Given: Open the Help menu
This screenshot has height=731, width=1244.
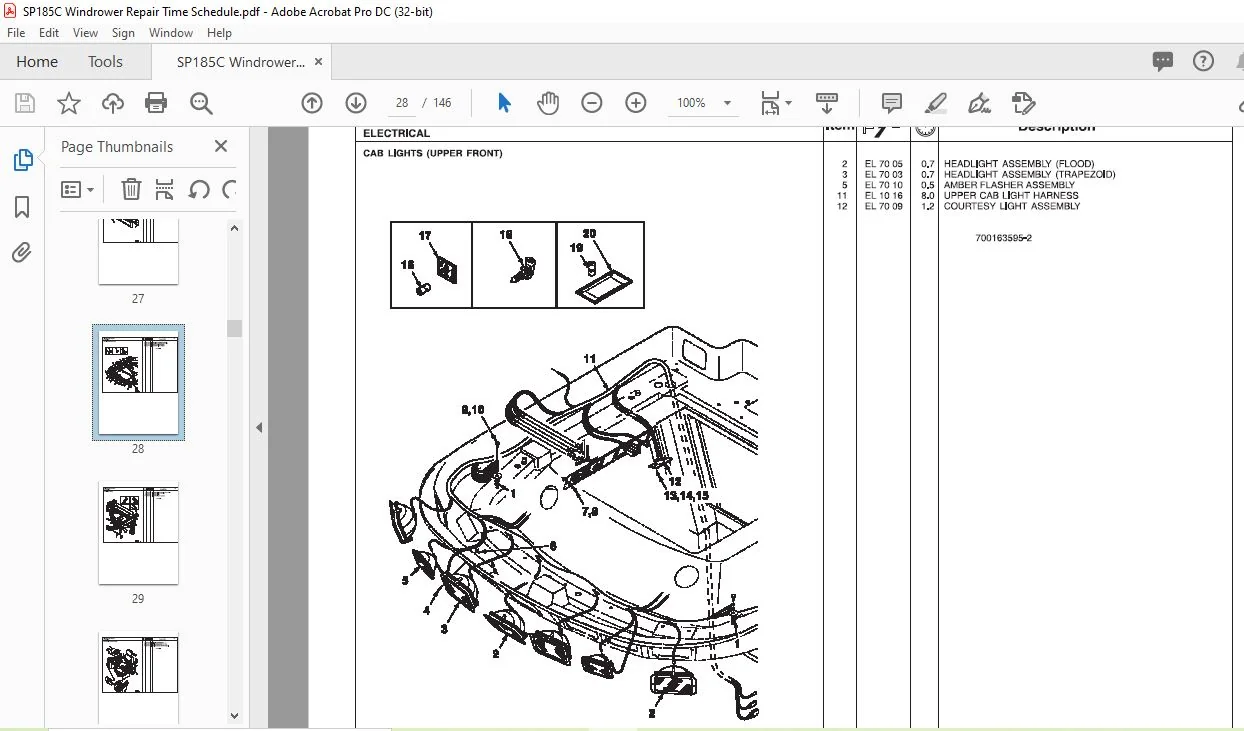Looking at the screenshot, I should (x=219, y=33).
